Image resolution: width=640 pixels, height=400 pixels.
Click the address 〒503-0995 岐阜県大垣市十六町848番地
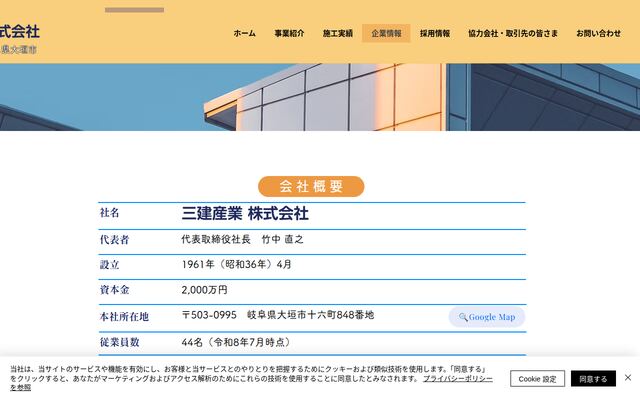click(278, 315)
